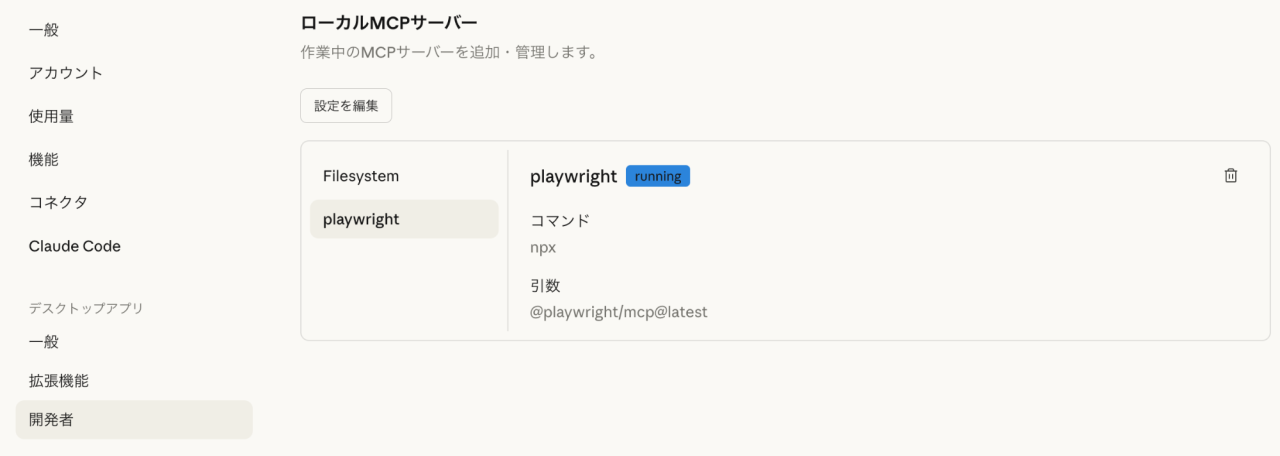
Task: Click the デスクトップアプリ section label
Action: click(x=86, y=308)
